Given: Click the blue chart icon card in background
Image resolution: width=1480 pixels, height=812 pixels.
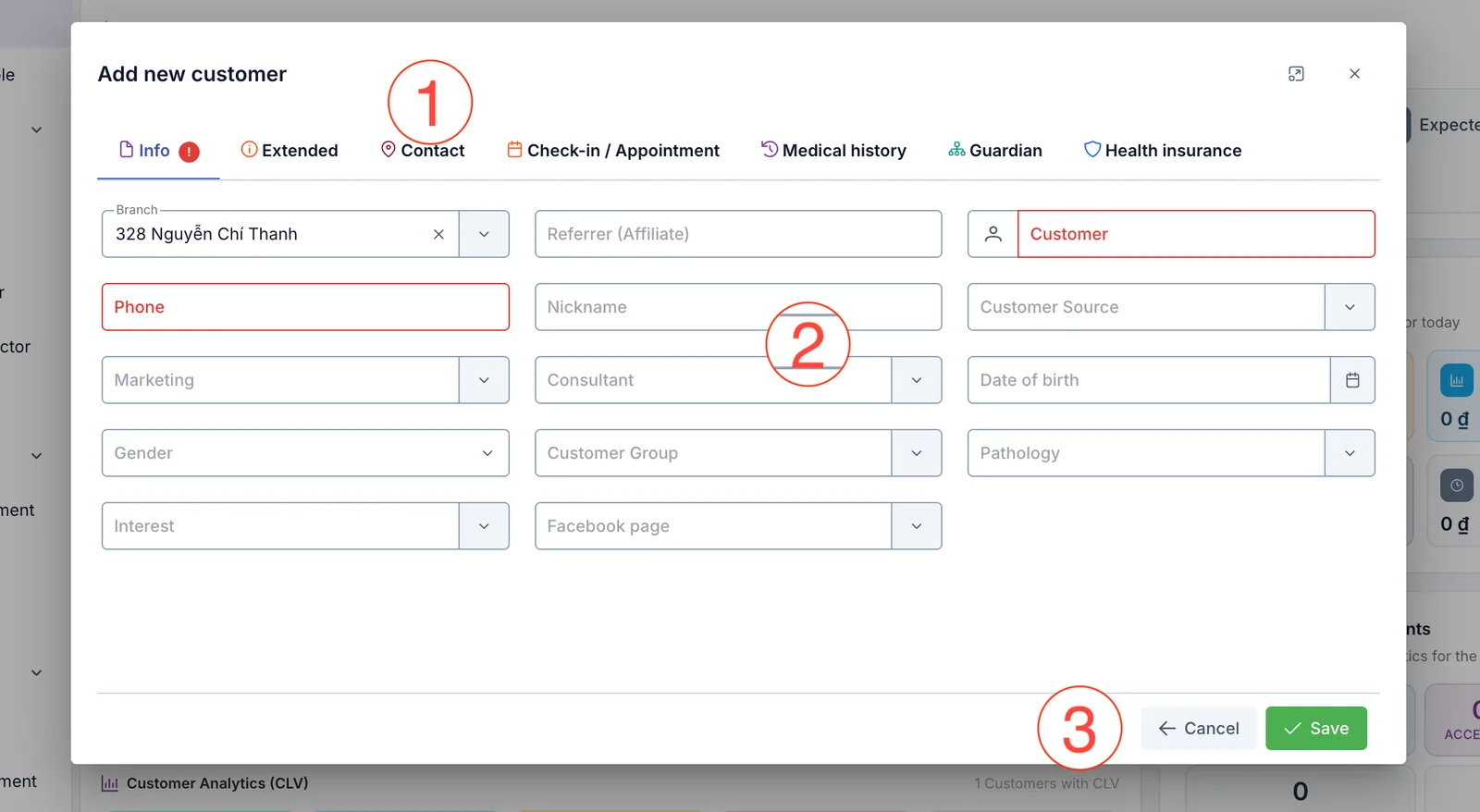Looking at the screenshot, I should [x=1456, y=380].
